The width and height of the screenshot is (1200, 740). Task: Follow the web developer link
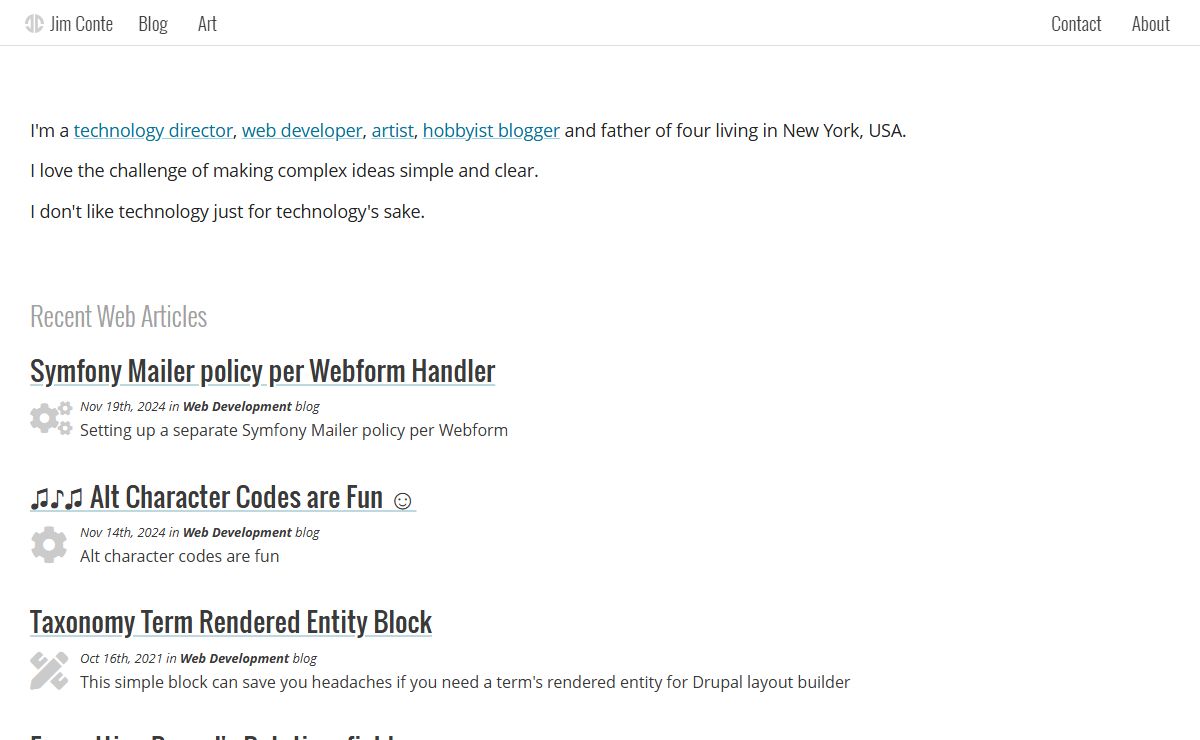[x=302, y=130]
